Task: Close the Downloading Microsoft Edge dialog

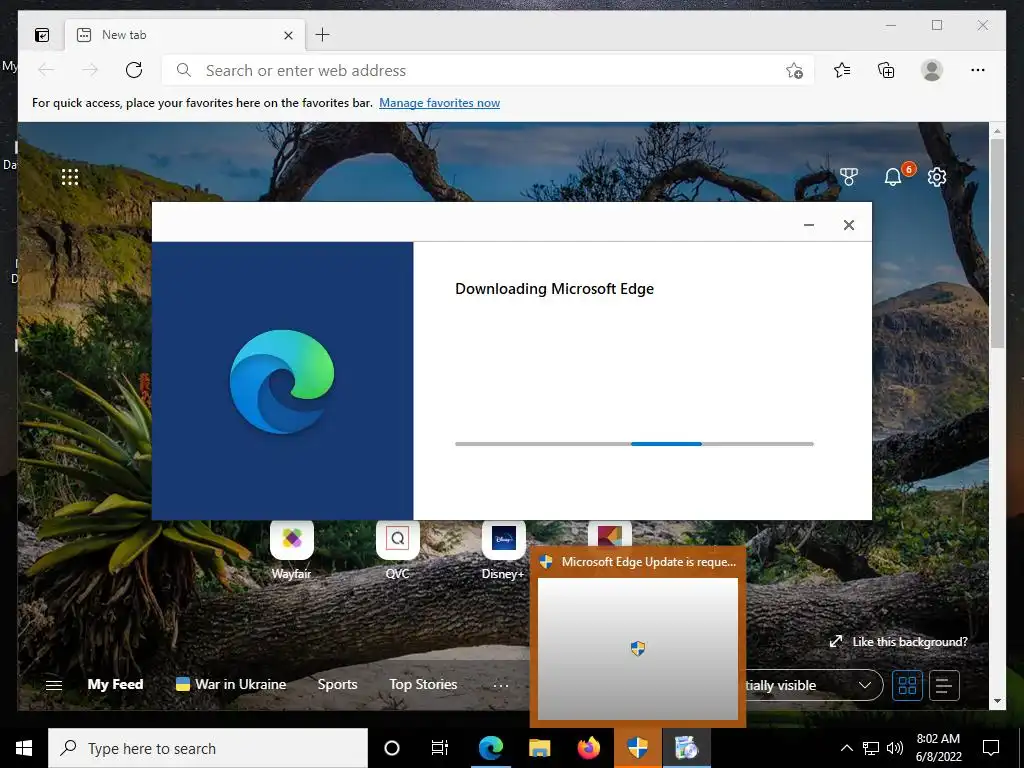Action: pyautogui.click(x=849, y=225)
